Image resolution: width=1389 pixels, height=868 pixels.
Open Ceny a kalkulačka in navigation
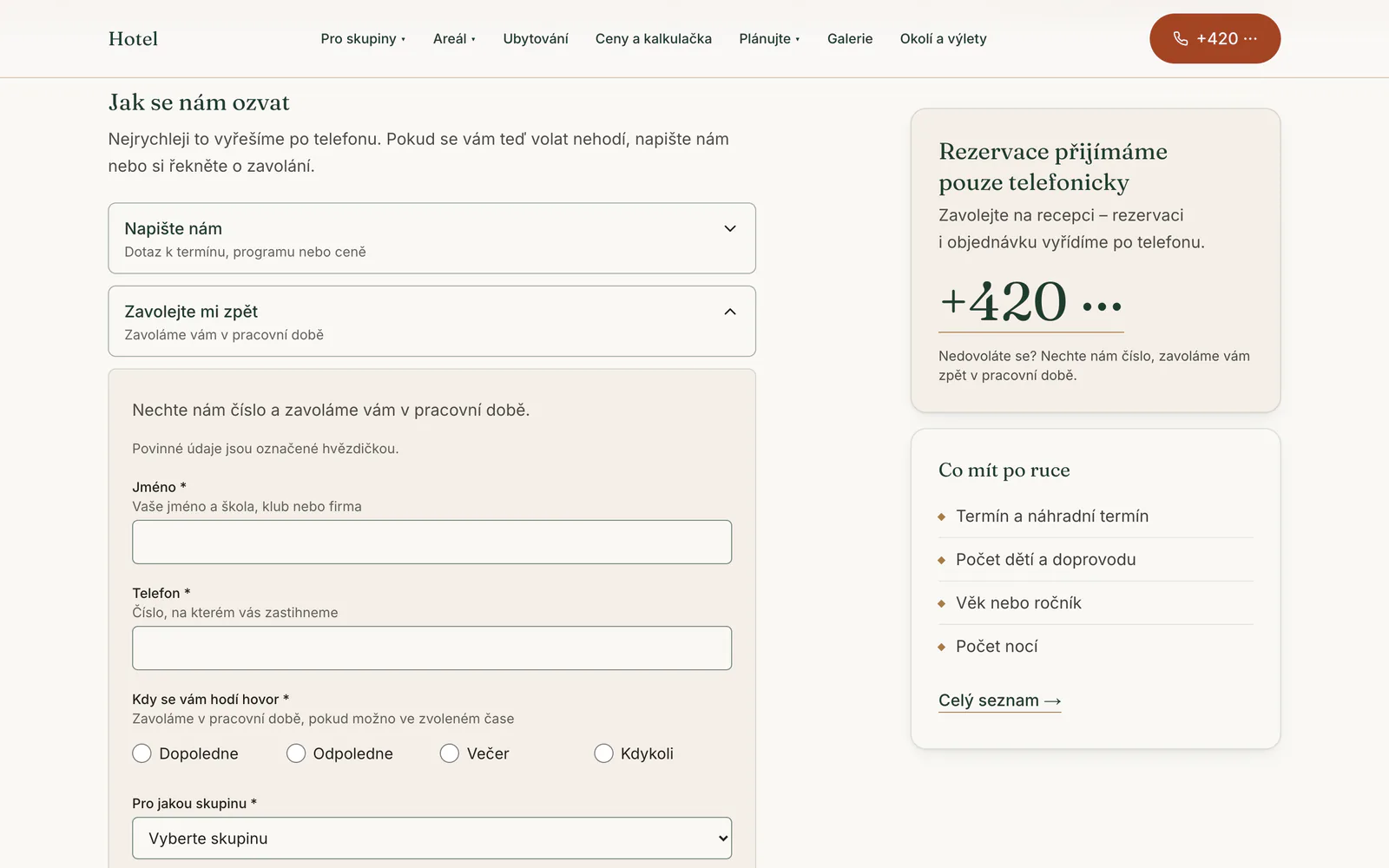tap(654, 38)
